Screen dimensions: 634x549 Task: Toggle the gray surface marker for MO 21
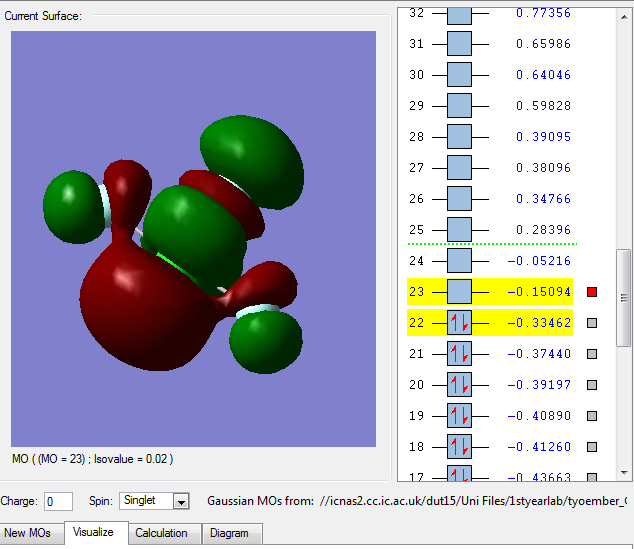(x=593, y=354)
